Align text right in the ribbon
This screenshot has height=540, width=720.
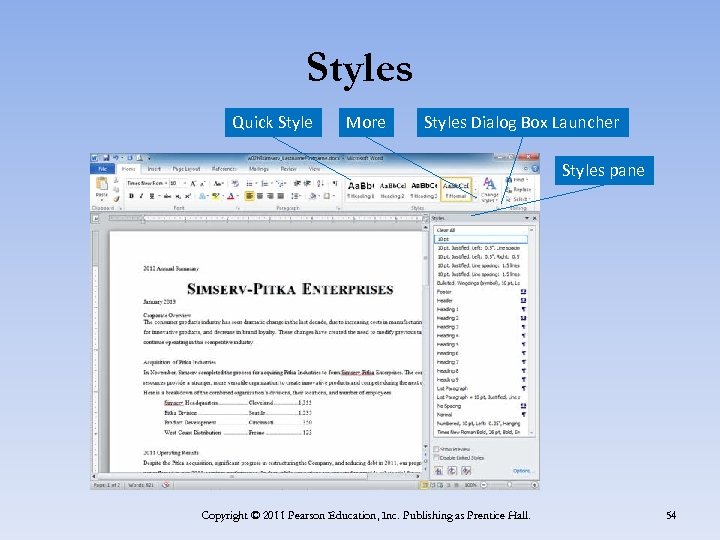point(270,196)
